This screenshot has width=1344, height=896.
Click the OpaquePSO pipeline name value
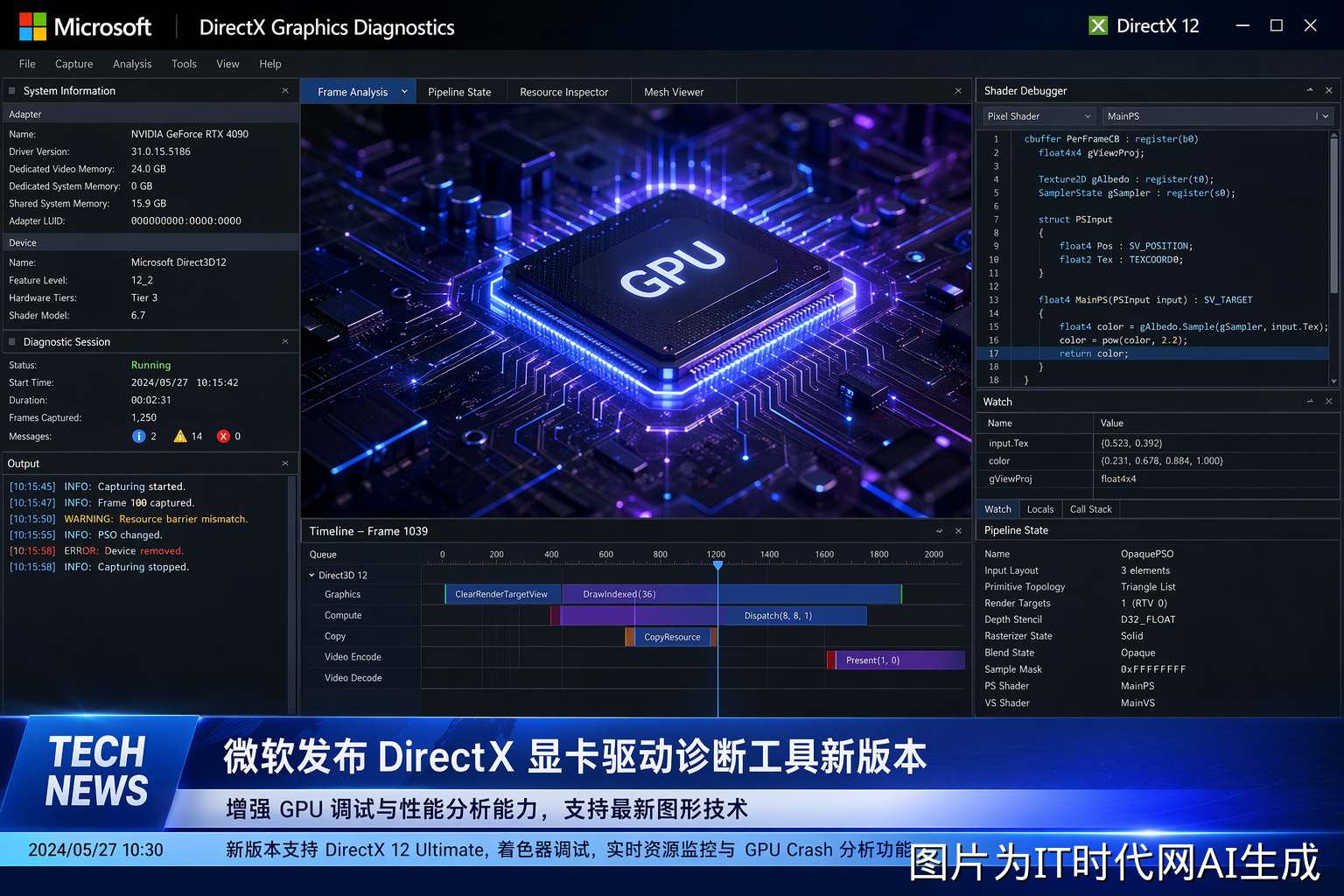(x=1147, y=554)
